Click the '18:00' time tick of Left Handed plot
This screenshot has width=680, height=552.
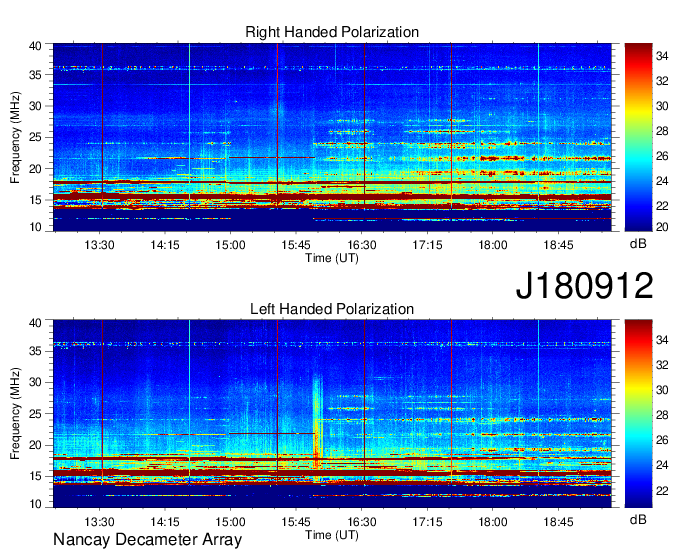493,522
